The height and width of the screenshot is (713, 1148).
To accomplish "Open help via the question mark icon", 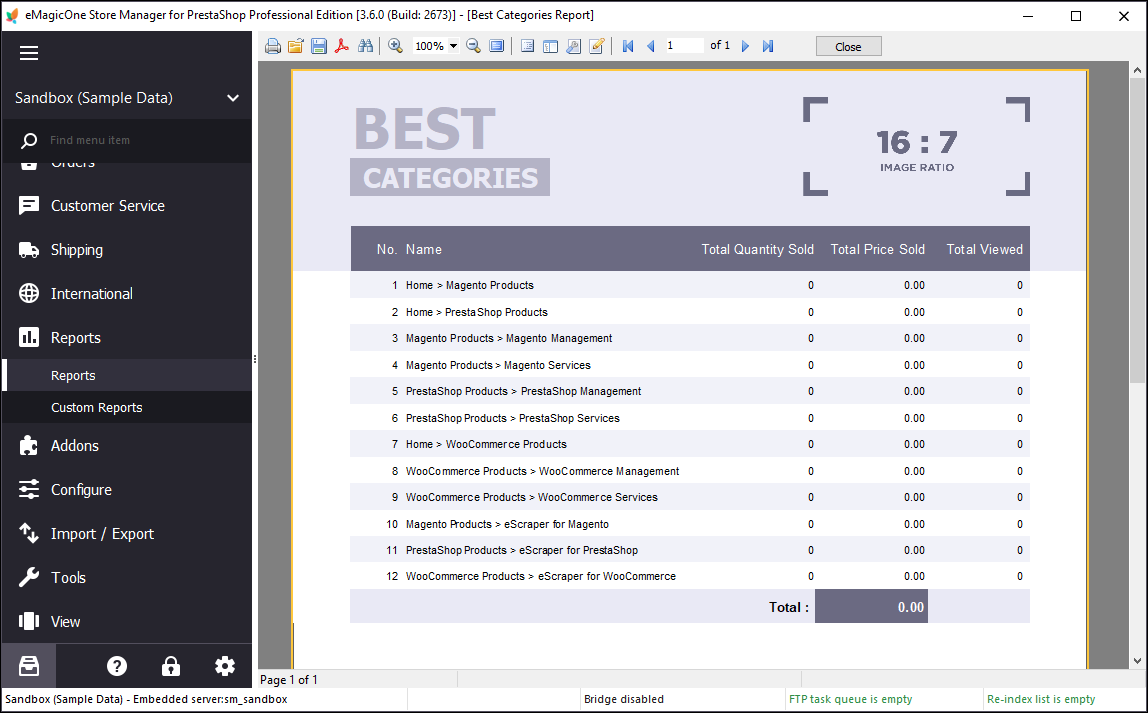I will point(116,665).
